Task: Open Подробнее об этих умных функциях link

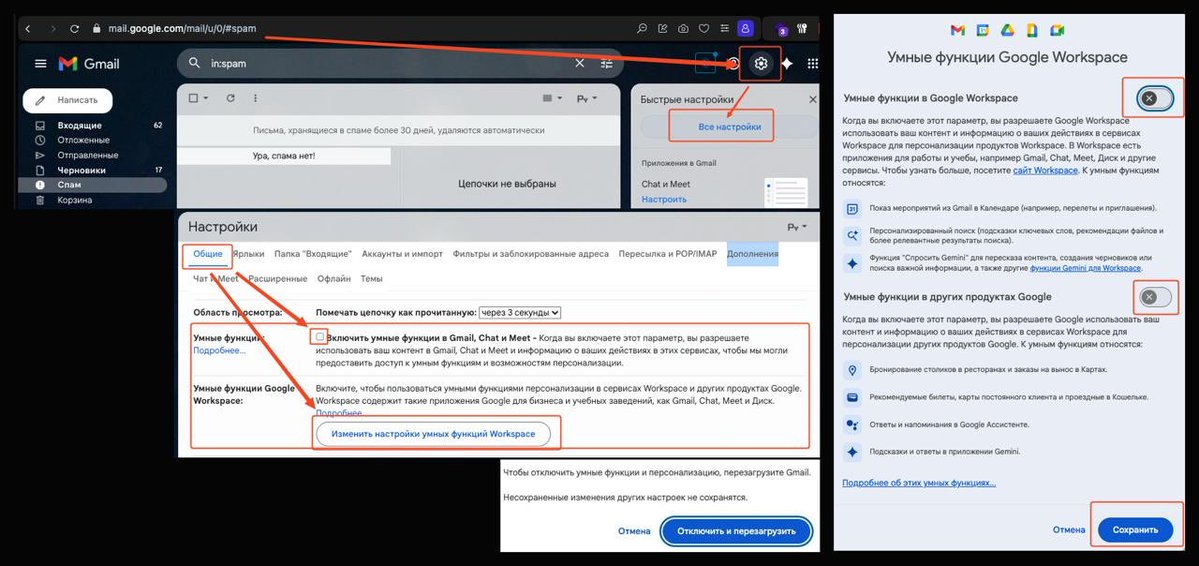Action: 918,483
